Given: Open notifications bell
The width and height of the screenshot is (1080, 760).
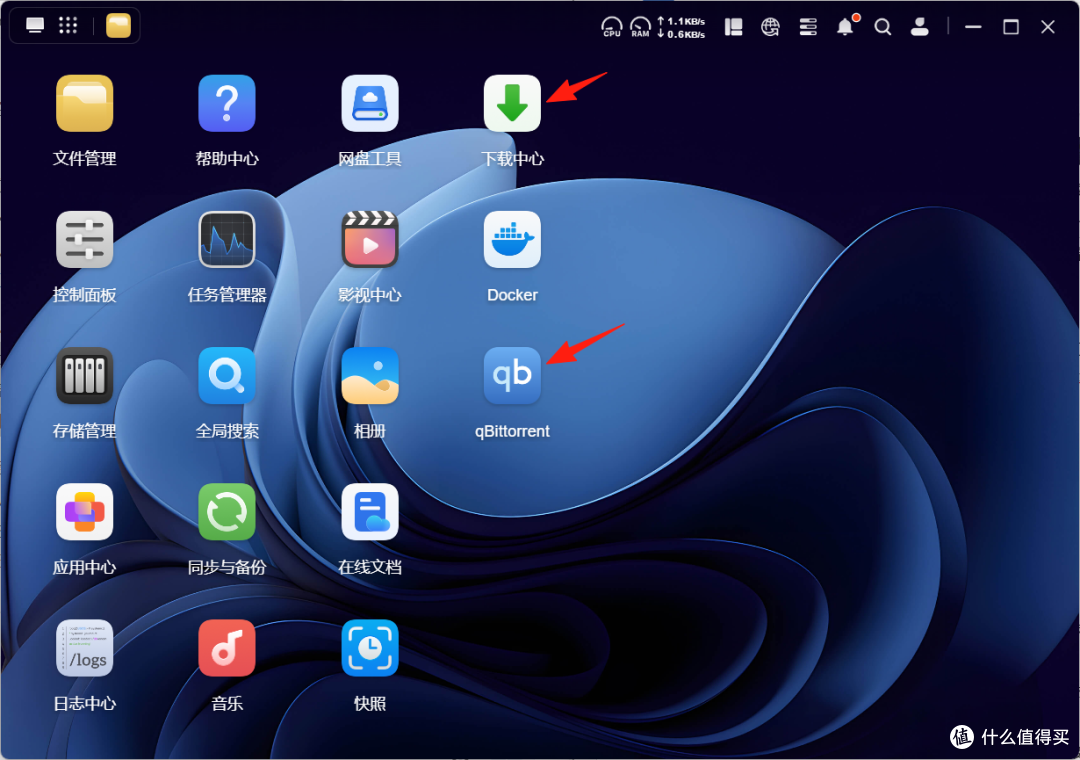Looking at the screenshot, I should click(x=846, y=26).
